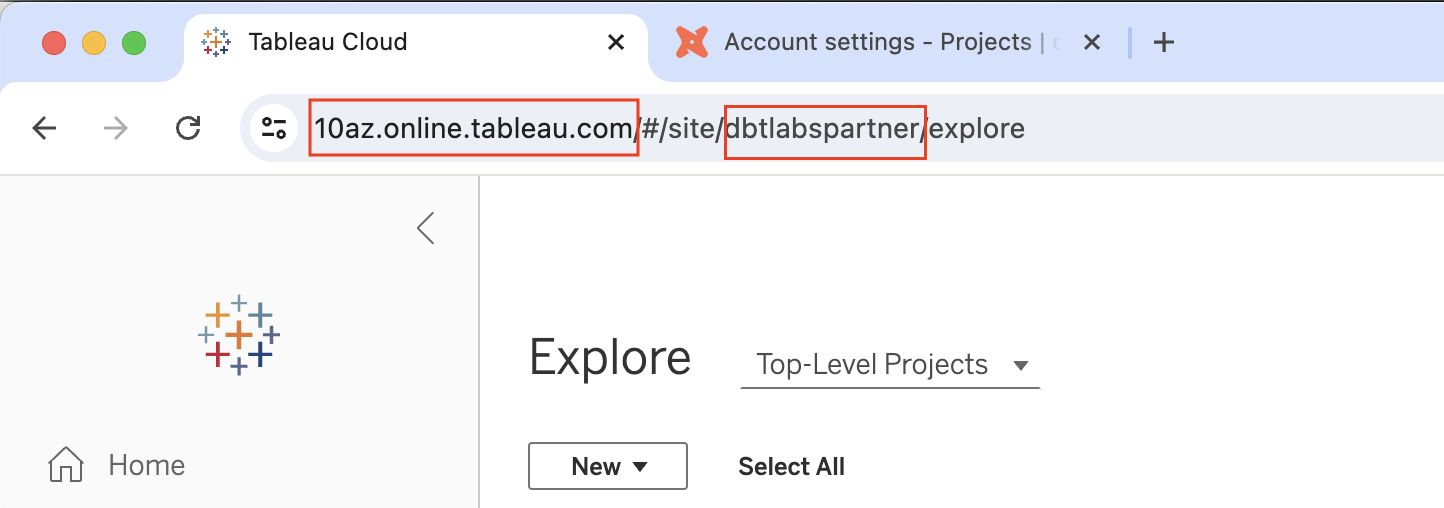The image size is (1444, 508).
Task: Close the Account settings tab
Action: 1092,42
